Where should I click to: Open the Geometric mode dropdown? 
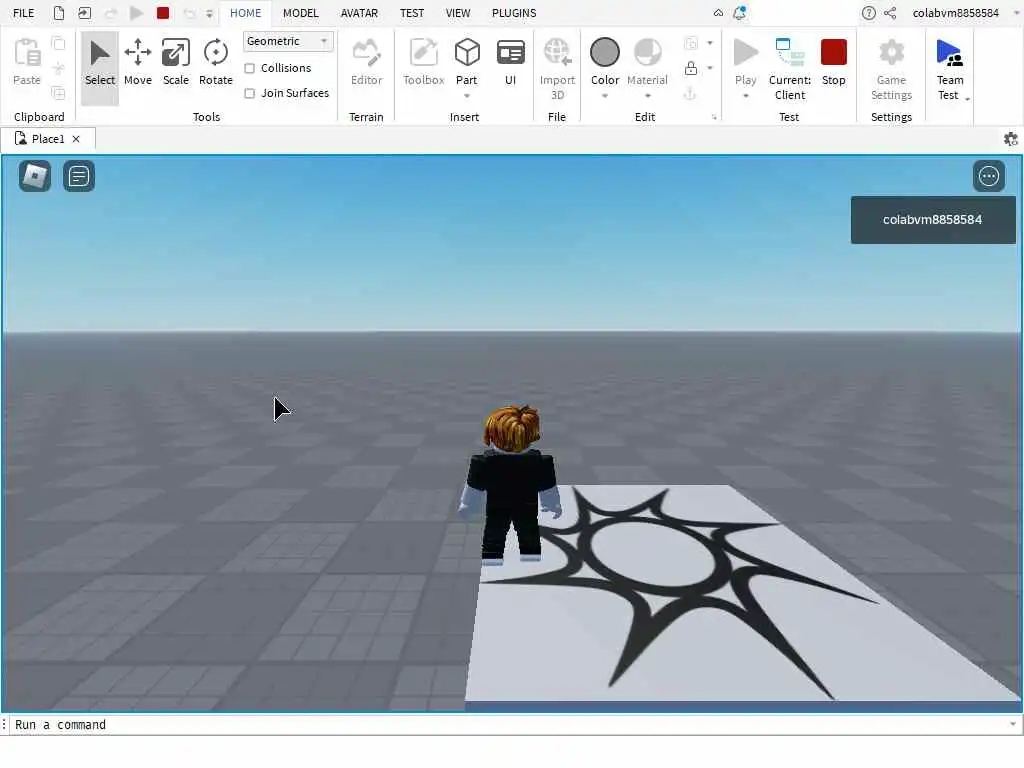tap(288, 41)
